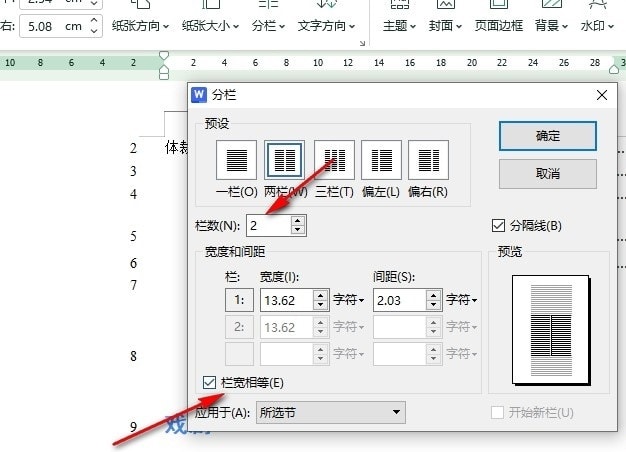This screenshot has width=626, height=452.
Task: Choose the two-column (两栏) preset icon
Action: (284, 159)
